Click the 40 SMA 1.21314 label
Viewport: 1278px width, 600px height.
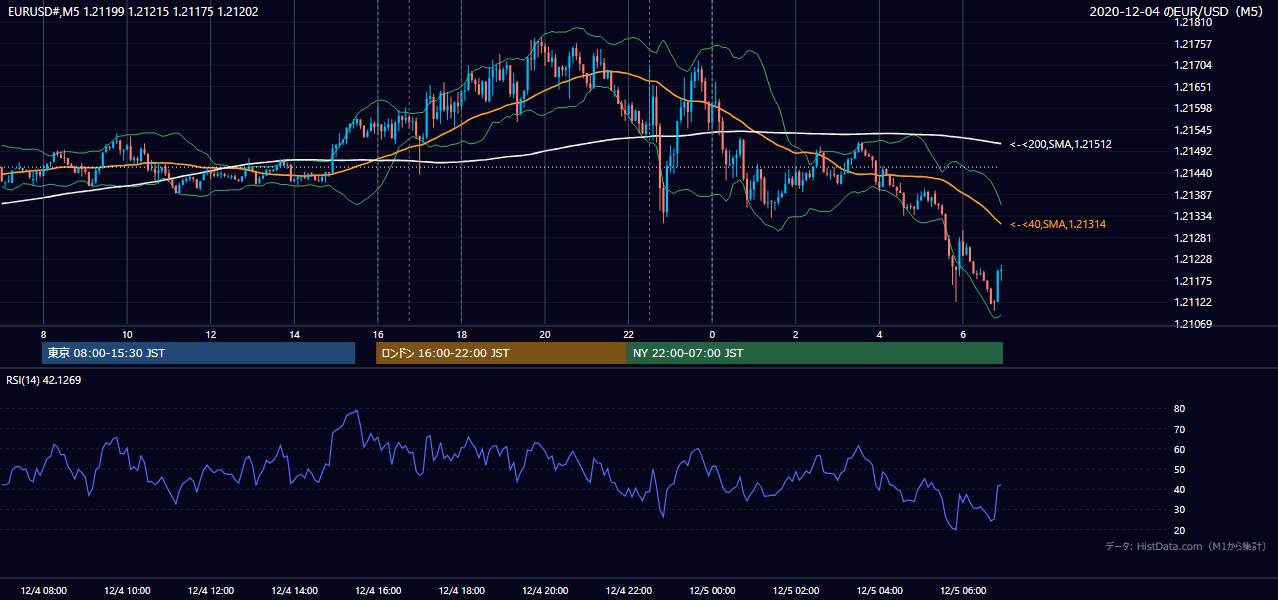click(x=1060, y=224)
